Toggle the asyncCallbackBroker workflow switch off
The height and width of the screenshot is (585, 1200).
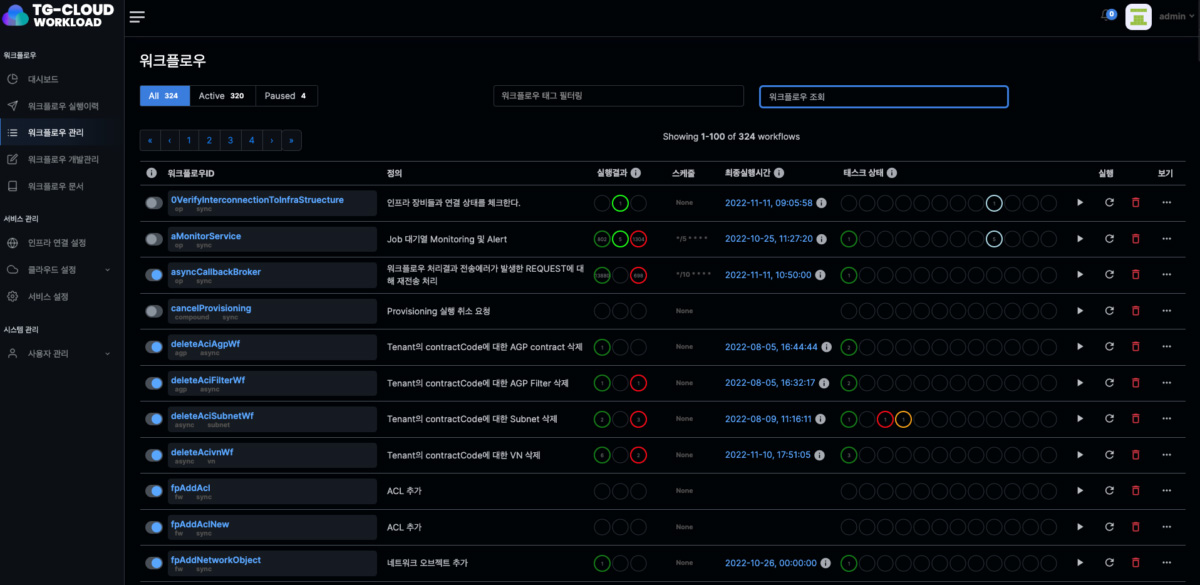[154, 275]
